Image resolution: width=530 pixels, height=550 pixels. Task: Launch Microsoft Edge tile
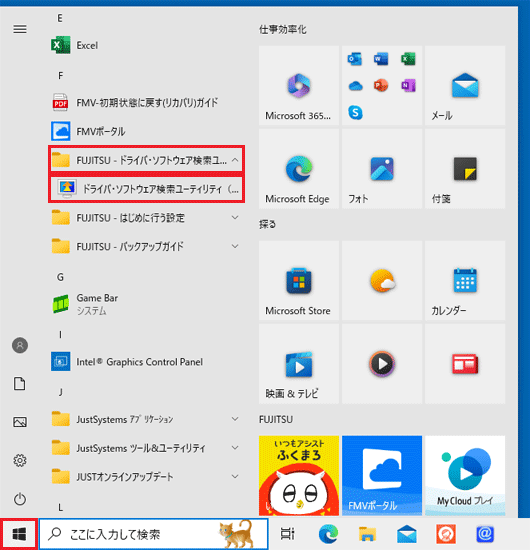(299, 169)
